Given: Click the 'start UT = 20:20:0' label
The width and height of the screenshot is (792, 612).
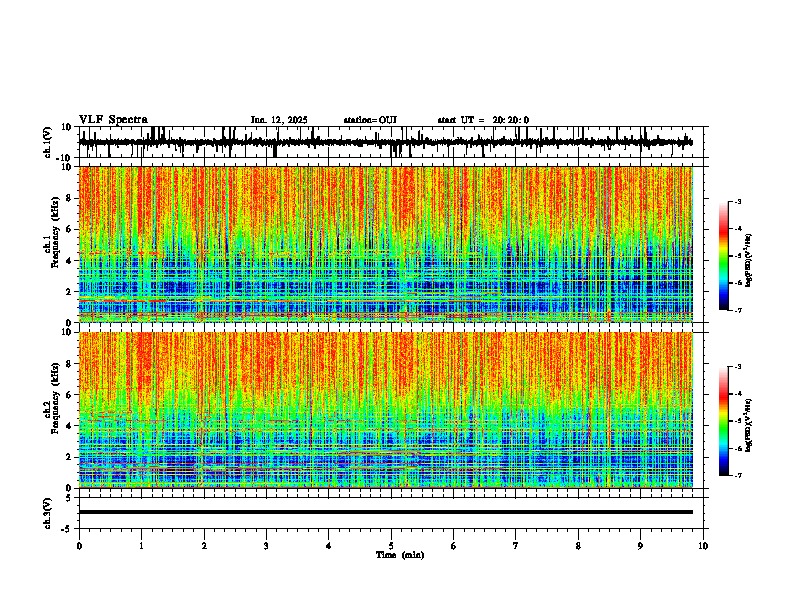Looking at the screenshot, I should [483, 120].
